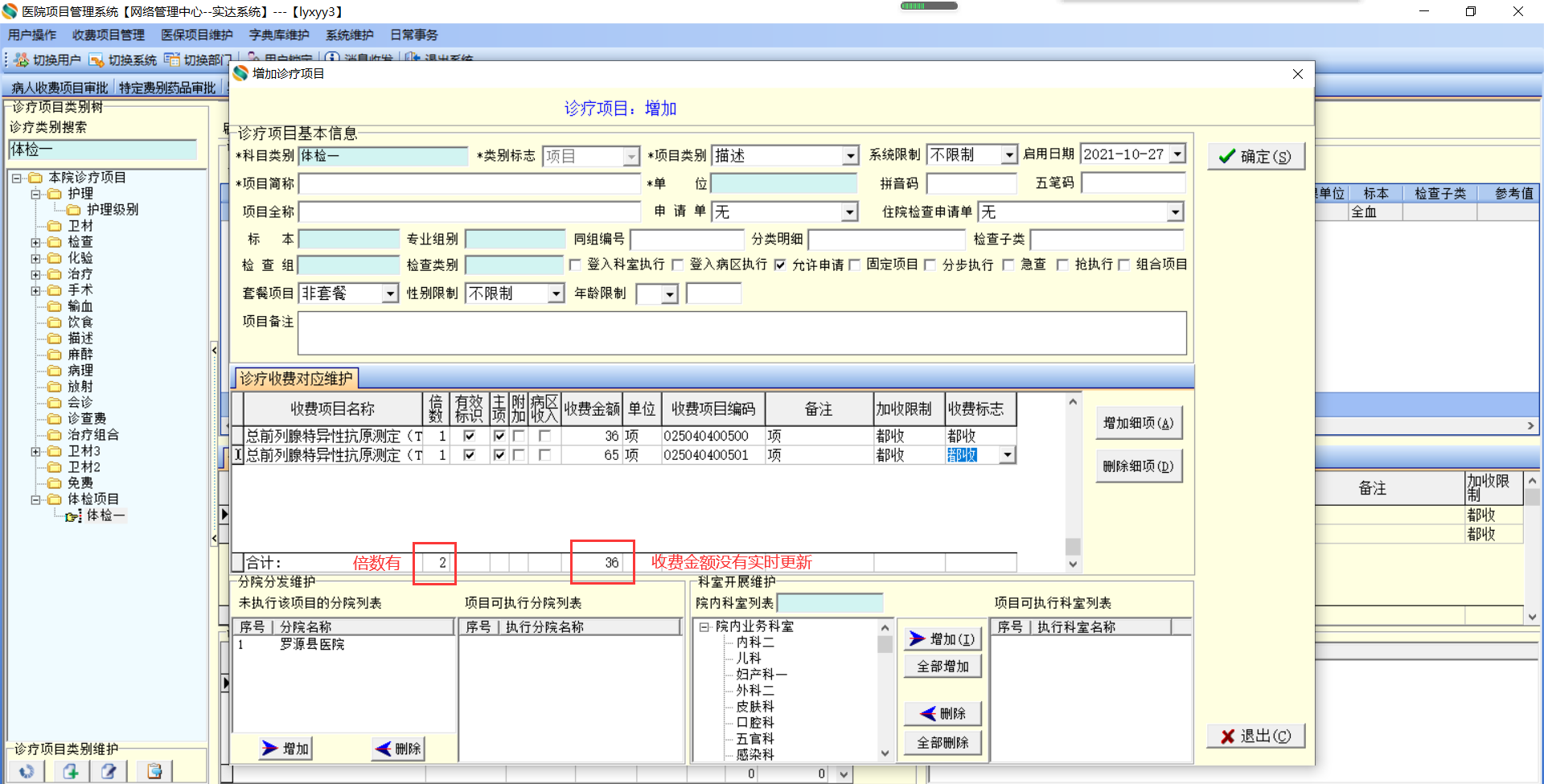
Task: Click the 护理 folder icon in tree
Action: click(x=55, y=194)
